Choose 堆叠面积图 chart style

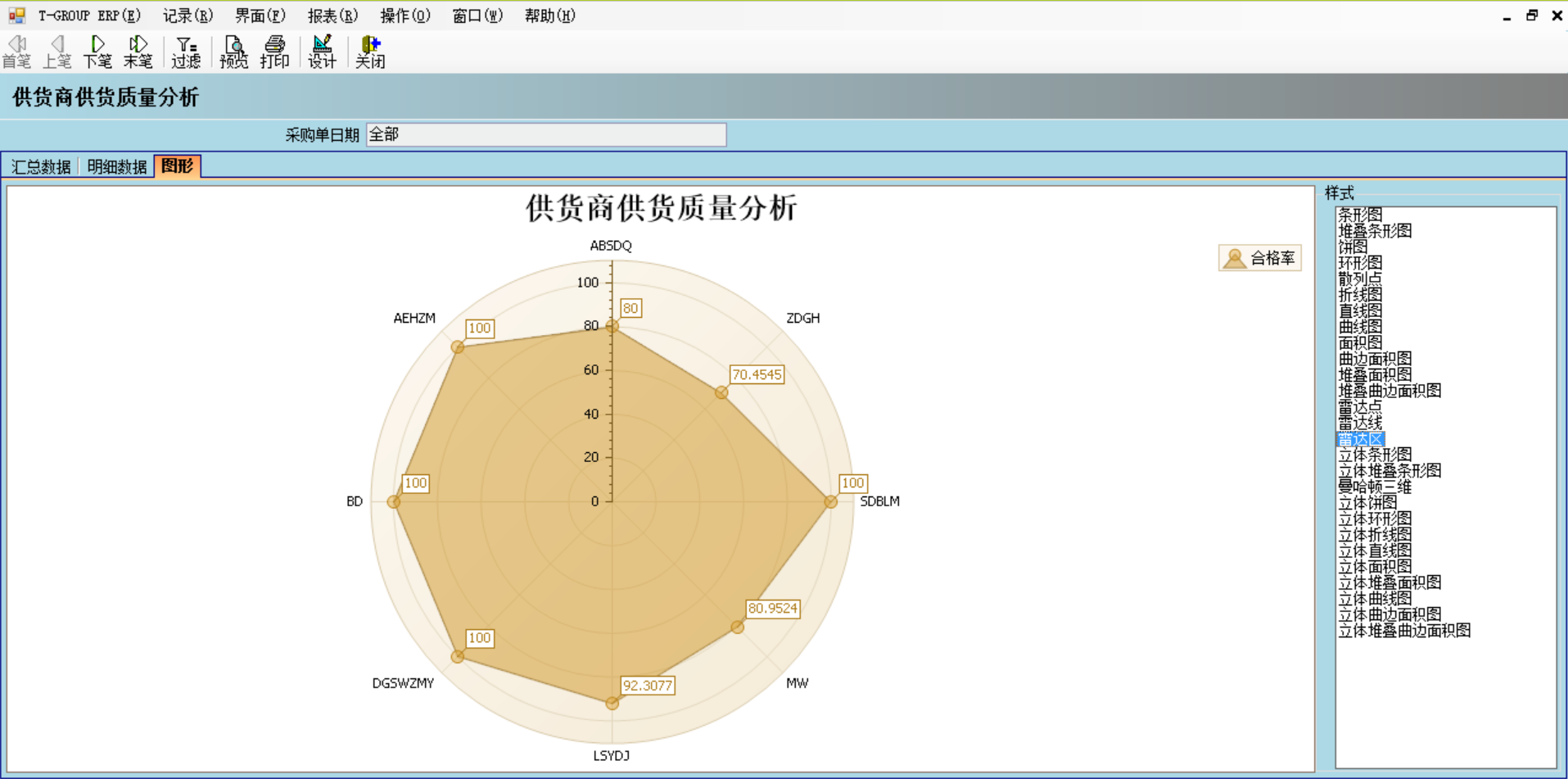click(x=1375, y=374)
